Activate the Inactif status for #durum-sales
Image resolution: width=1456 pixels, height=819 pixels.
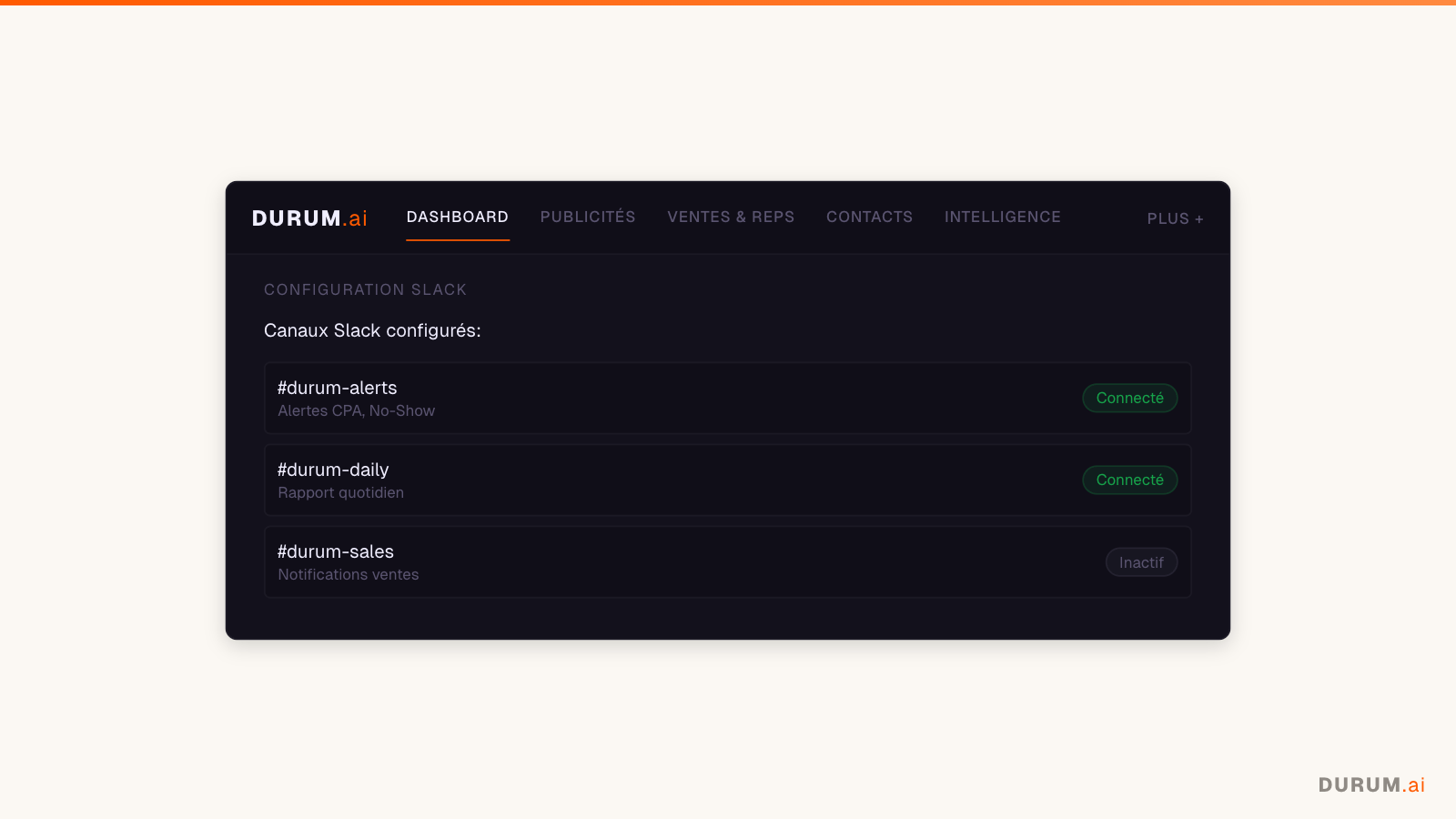pyautogui.click(x=1141, y=561)
